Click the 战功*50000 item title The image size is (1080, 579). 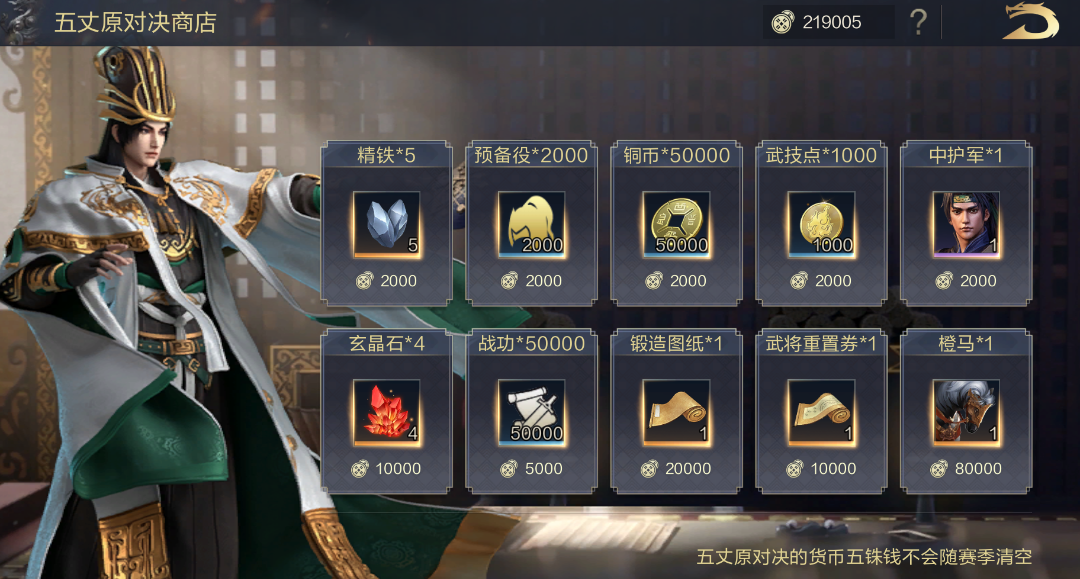(531, 344)
